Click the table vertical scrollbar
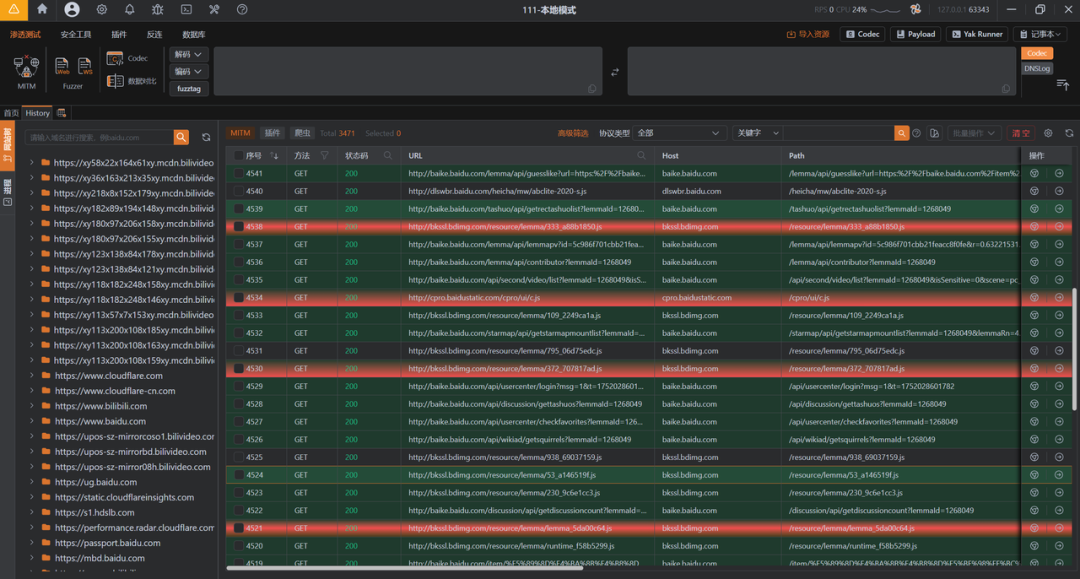The image size is (1080, 579). pos(1075,350)
